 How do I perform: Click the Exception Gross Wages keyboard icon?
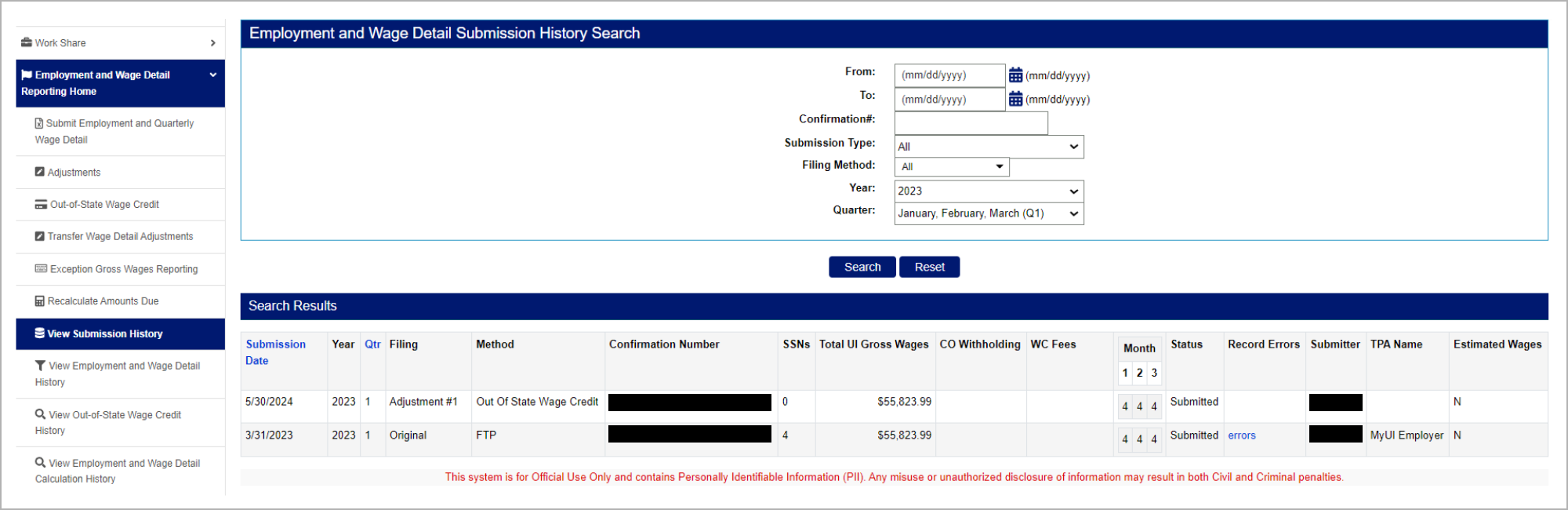(x=41, y=269)
